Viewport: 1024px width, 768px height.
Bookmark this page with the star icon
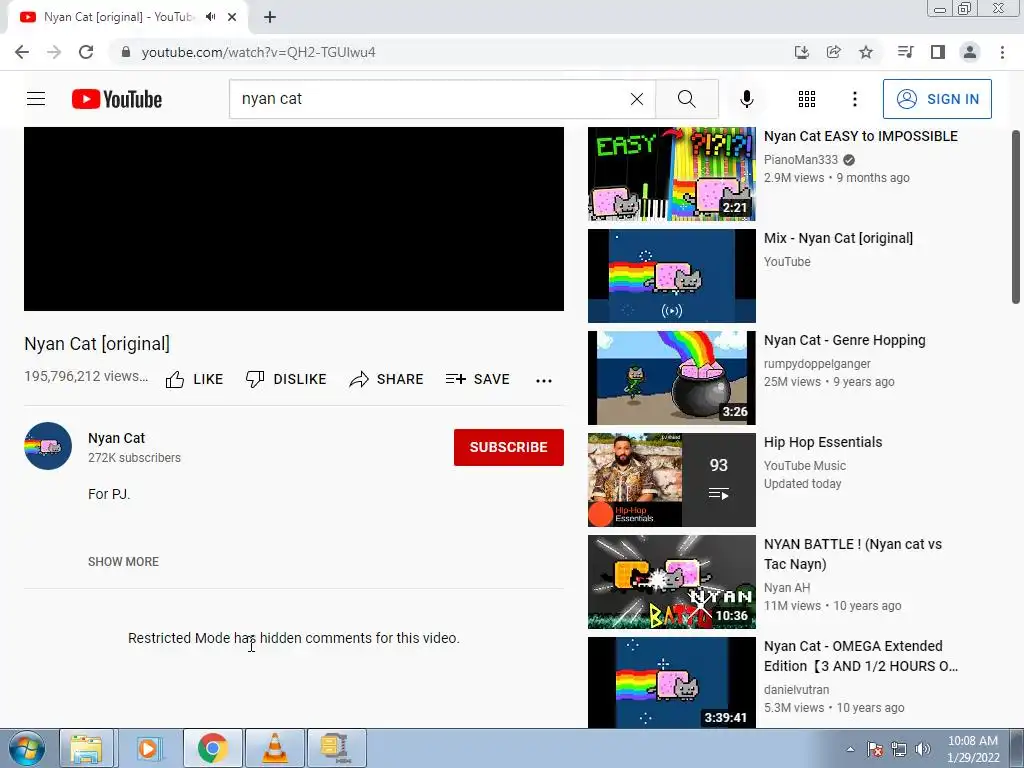pyautogui.click(x=866, y=52)
